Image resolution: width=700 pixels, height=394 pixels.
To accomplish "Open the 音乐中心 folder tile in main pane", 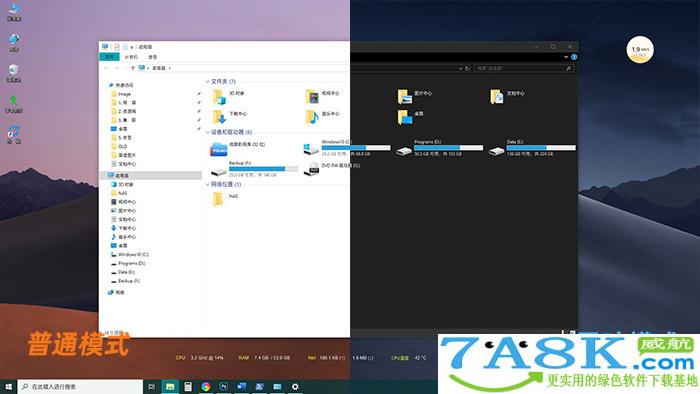I will [322, 116].
